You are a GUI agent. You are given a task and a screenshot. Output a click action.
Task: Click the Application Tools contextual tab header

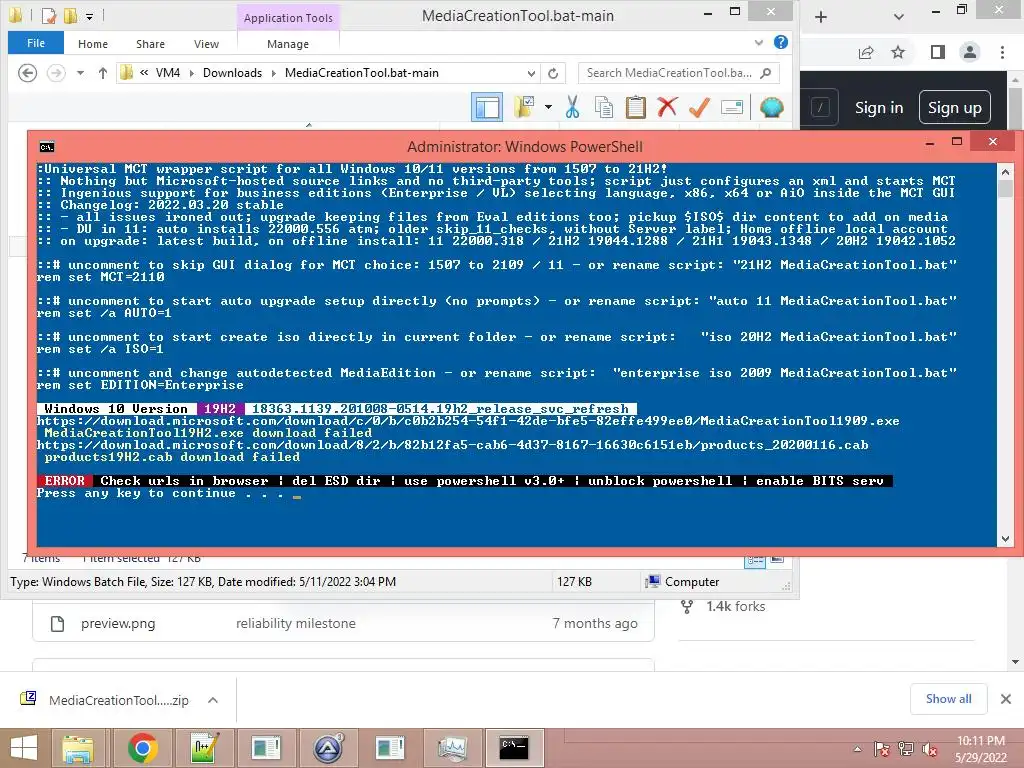click(x=288, y=18)
